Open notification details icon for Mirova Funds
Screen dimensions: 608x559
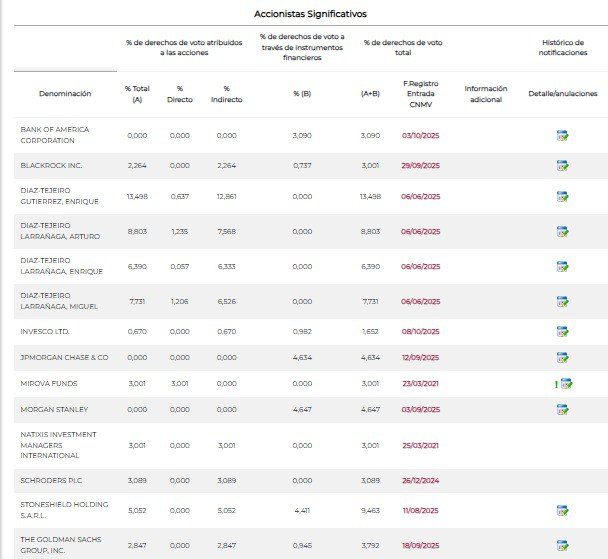click(565, 383)
